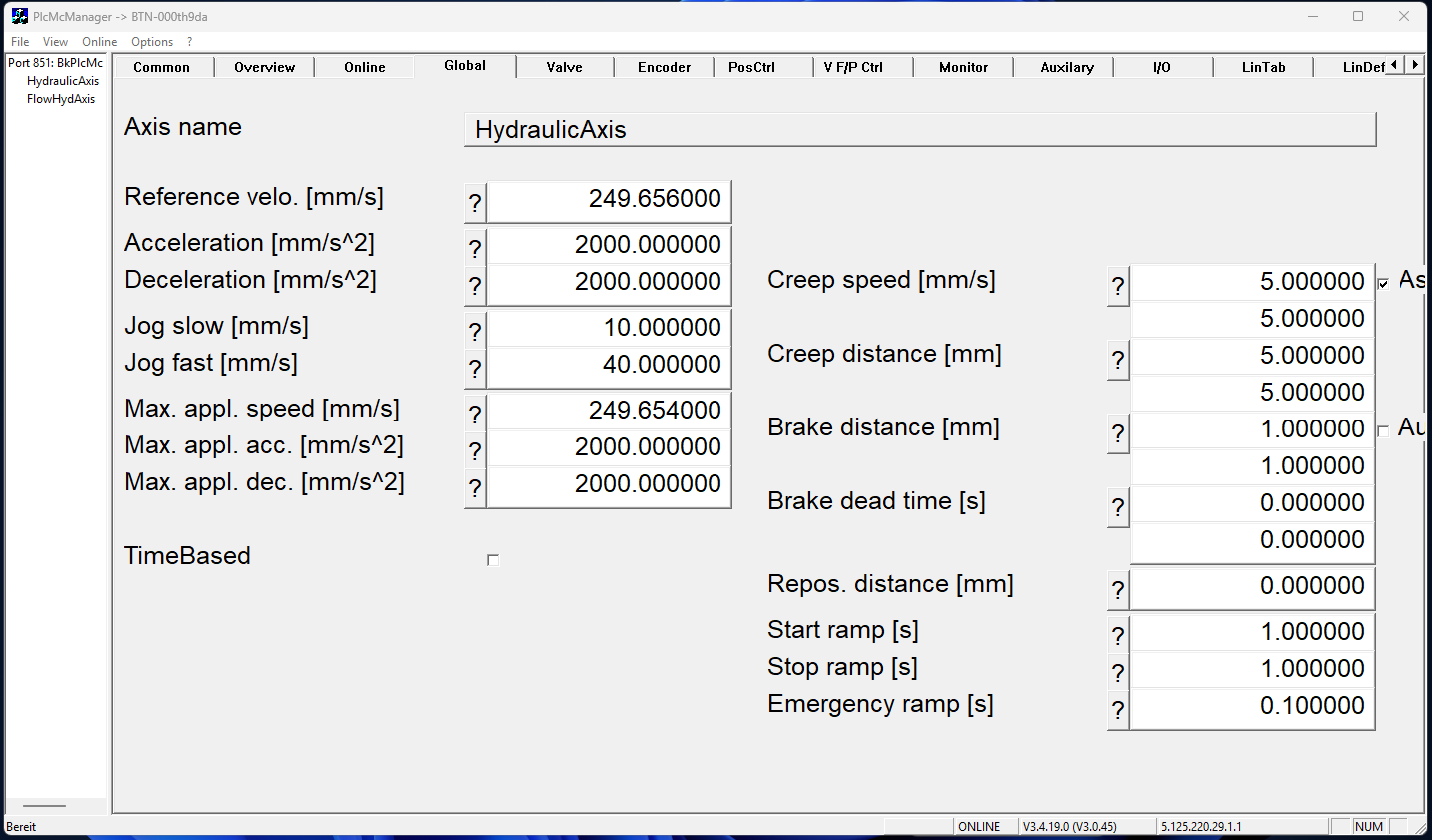Screen dimensions: 1432x840
Task: Open help for Creep speed field
Action: (x=1118, y=286)
